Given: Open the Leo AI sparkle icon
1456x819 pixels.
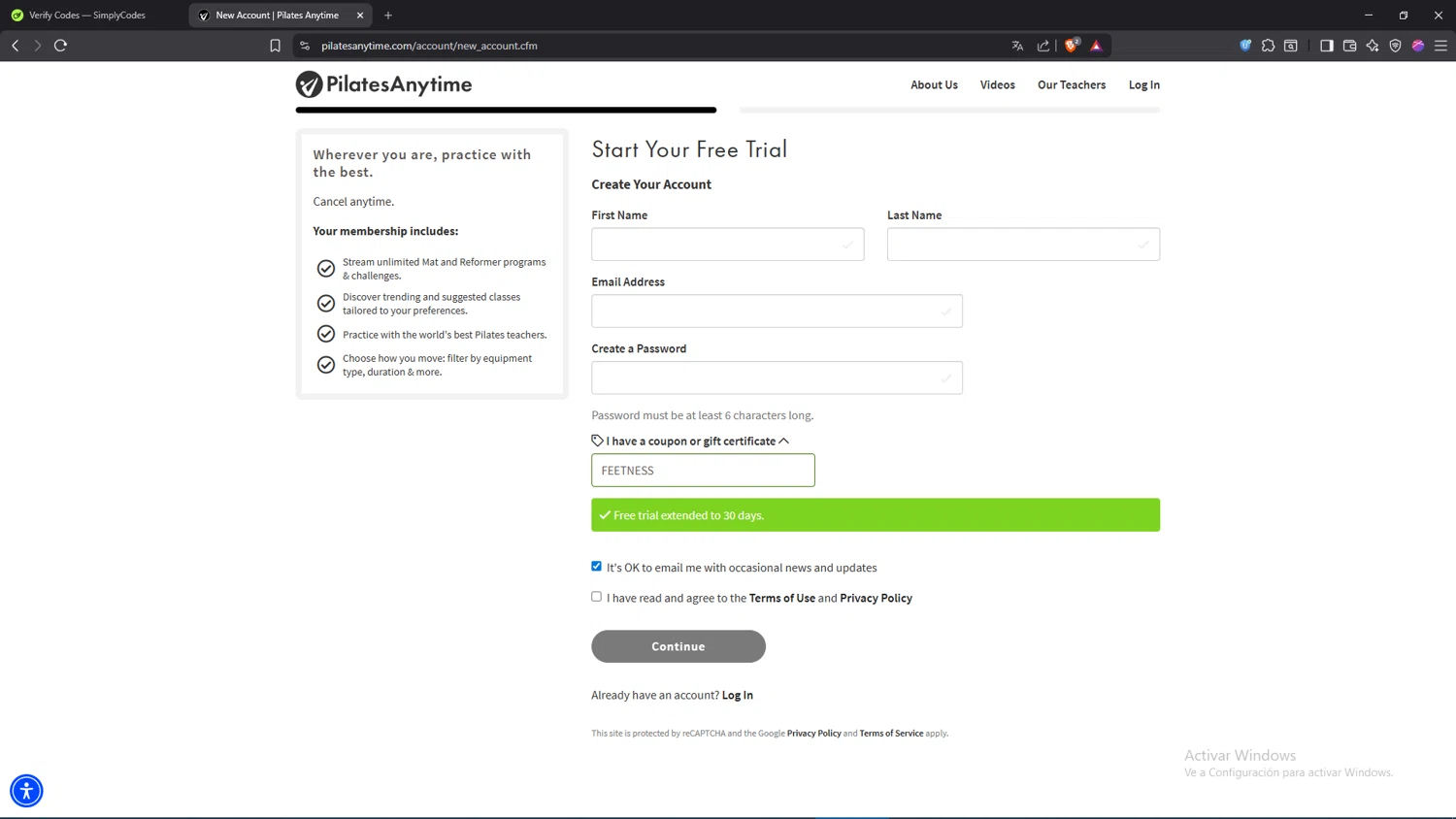Looking at the screenshot, I should [x=1373, y=46].
